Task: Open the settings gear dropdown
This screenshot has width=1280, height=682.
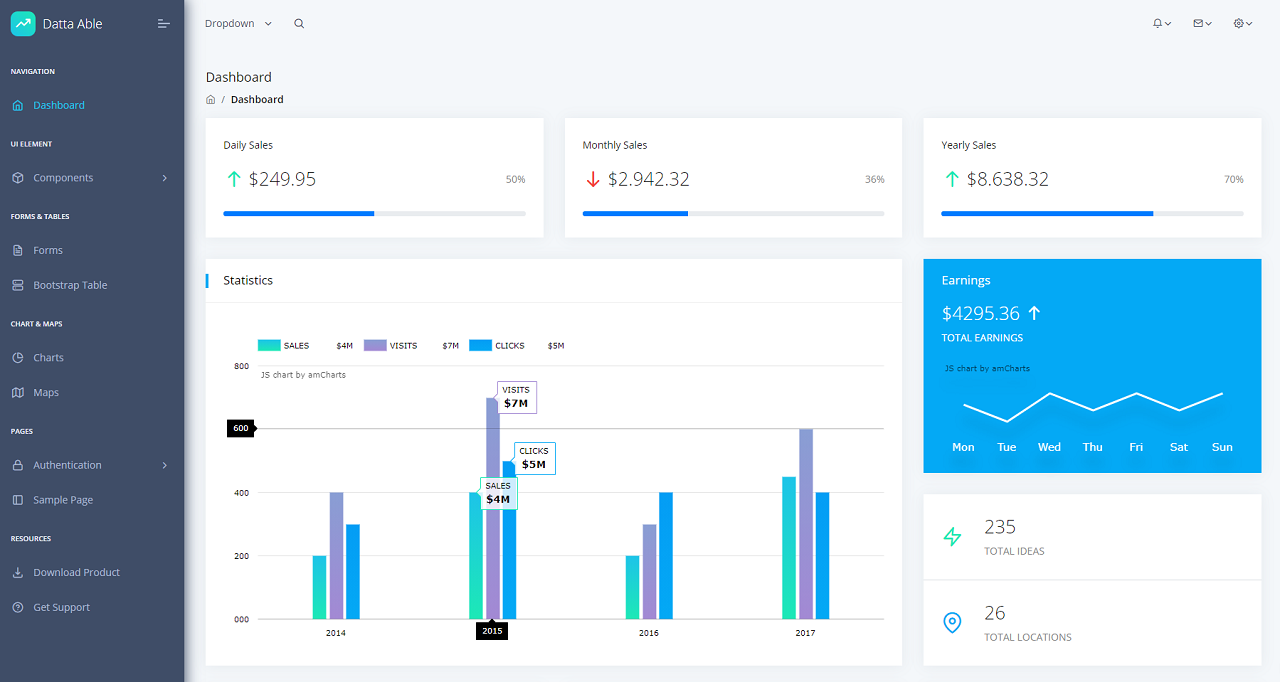Action: 1238,23
